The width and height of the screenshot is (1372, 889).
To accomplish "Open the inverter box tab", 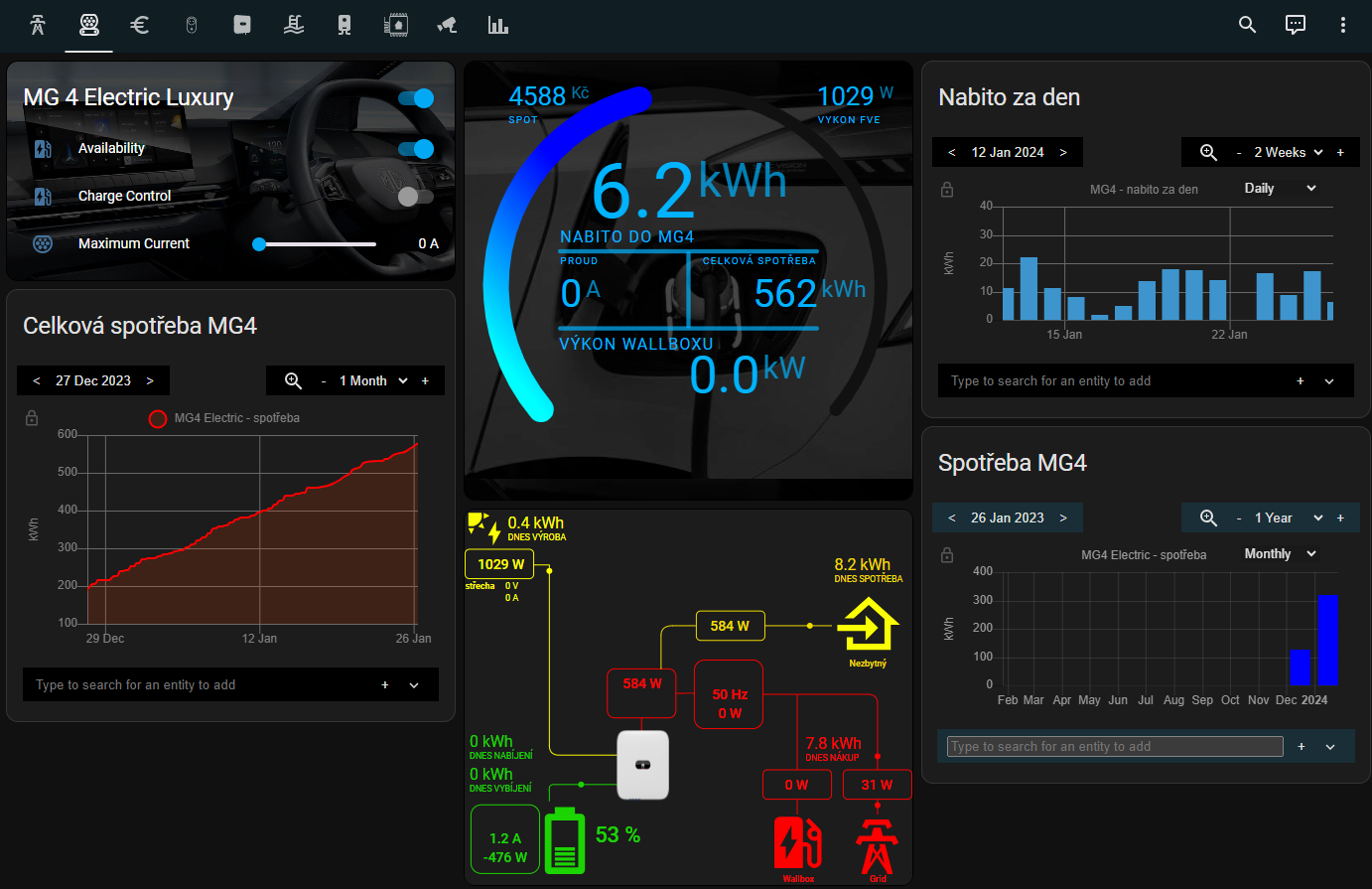I will (x=242, y=25).
